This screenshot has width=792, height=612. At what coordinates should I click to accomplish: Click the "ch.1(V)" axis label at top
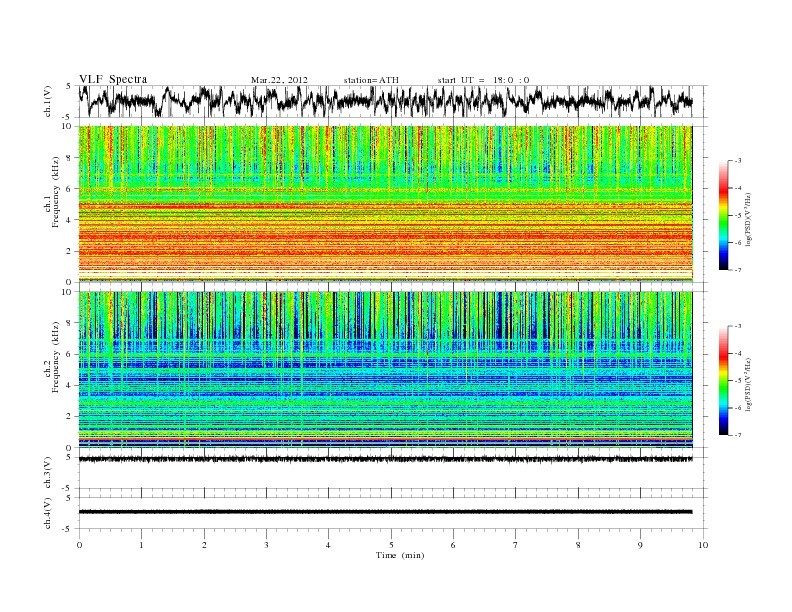[48, 101]
